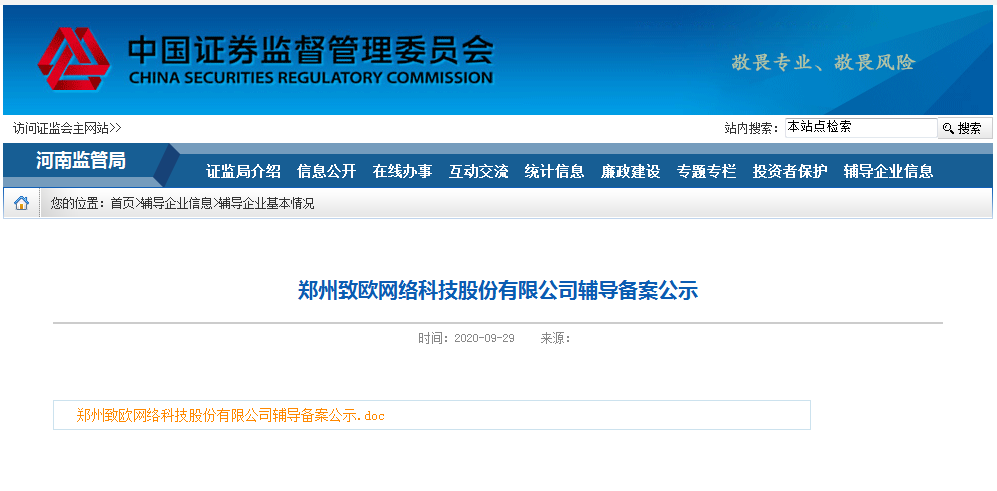Viewport: 997px width, 491px height.
Task: Open the 专题专栏 menu item
Action: pyautogui.click(x=706, y=171)
